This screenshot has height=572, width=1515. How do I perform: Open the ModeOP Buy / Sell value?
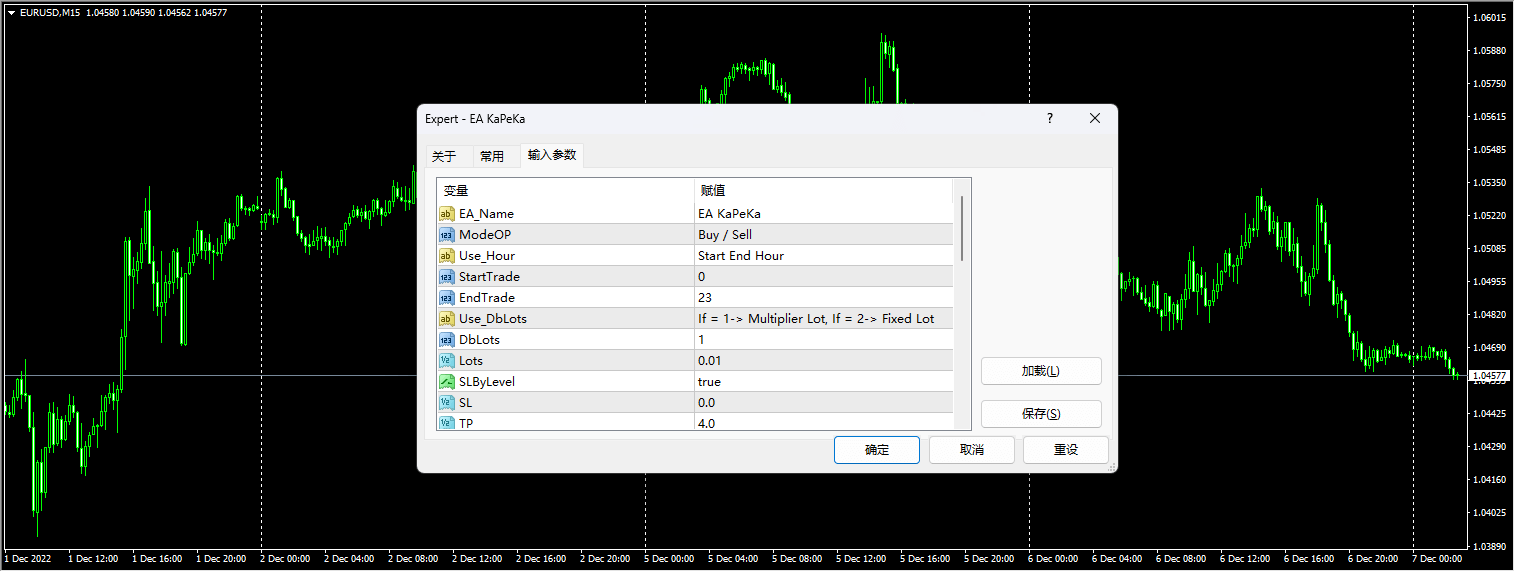(x=823, y=235)
